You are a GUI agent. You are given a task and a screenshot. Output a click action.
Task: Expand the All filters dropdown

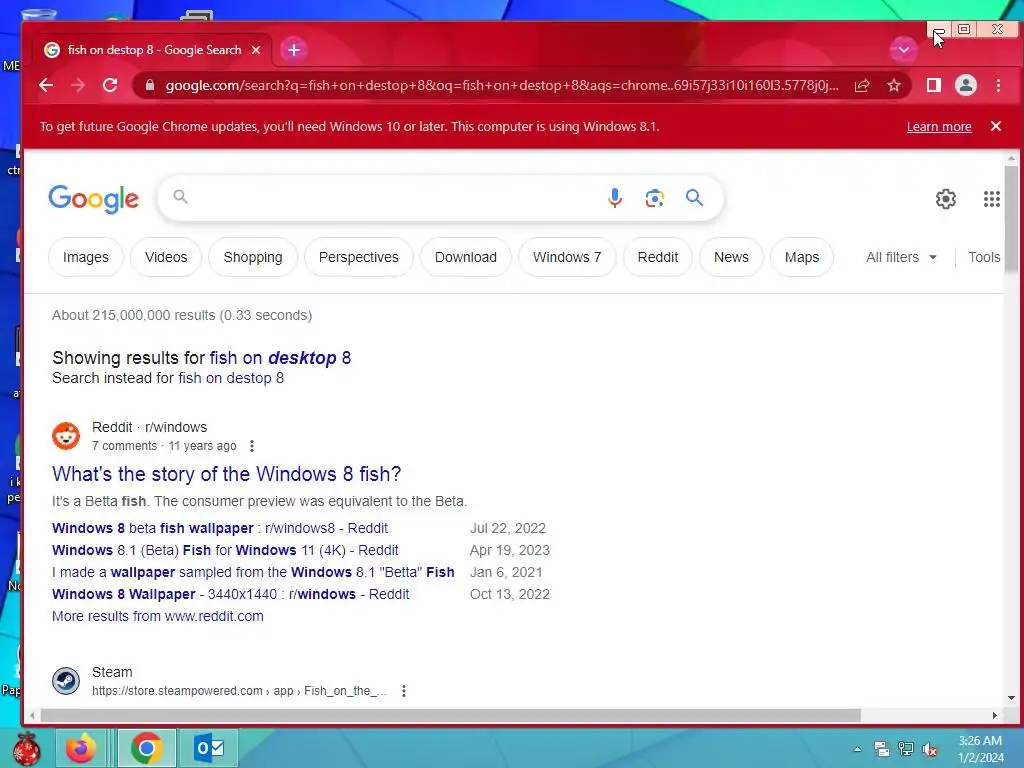(x=901, y=257)
